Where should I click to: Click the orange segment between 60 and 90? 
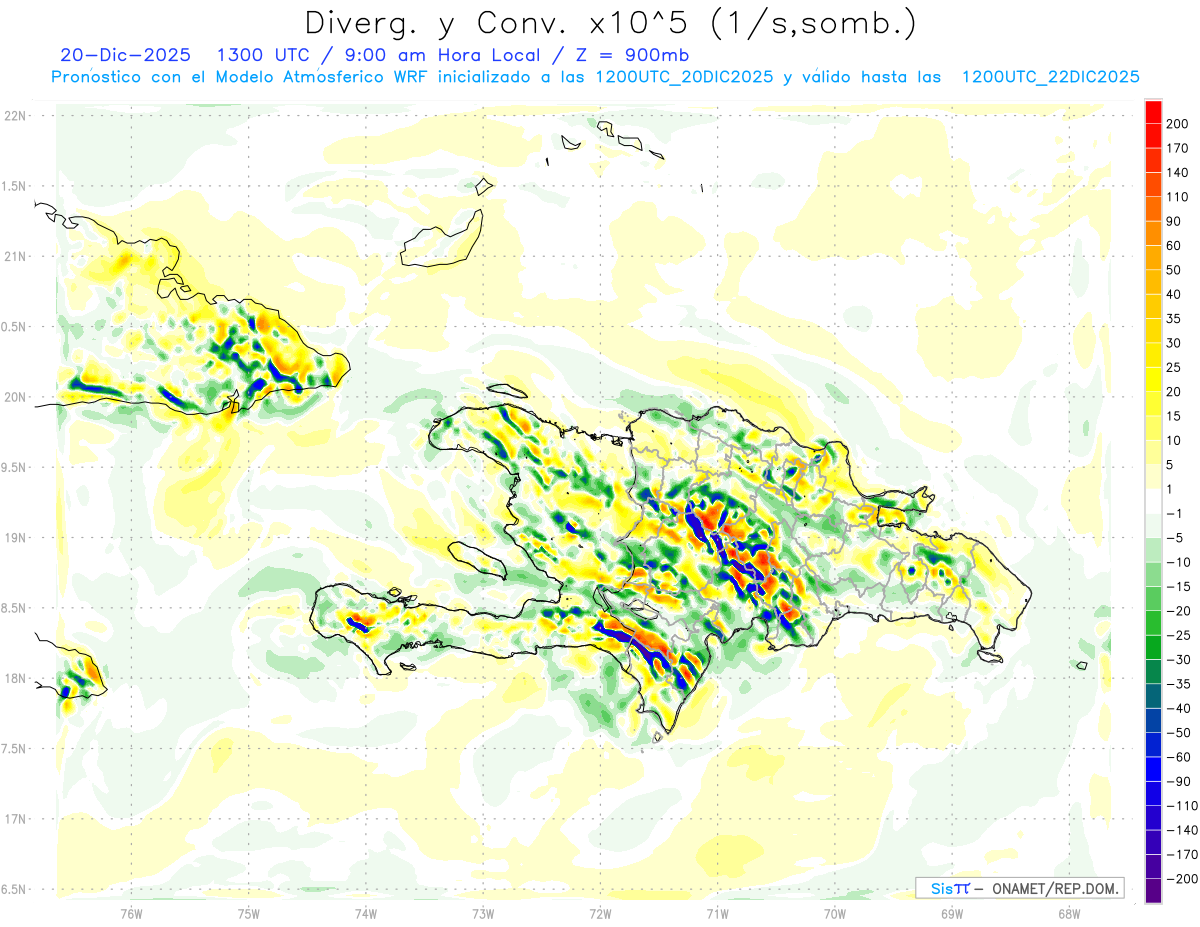coord(1154,233)
